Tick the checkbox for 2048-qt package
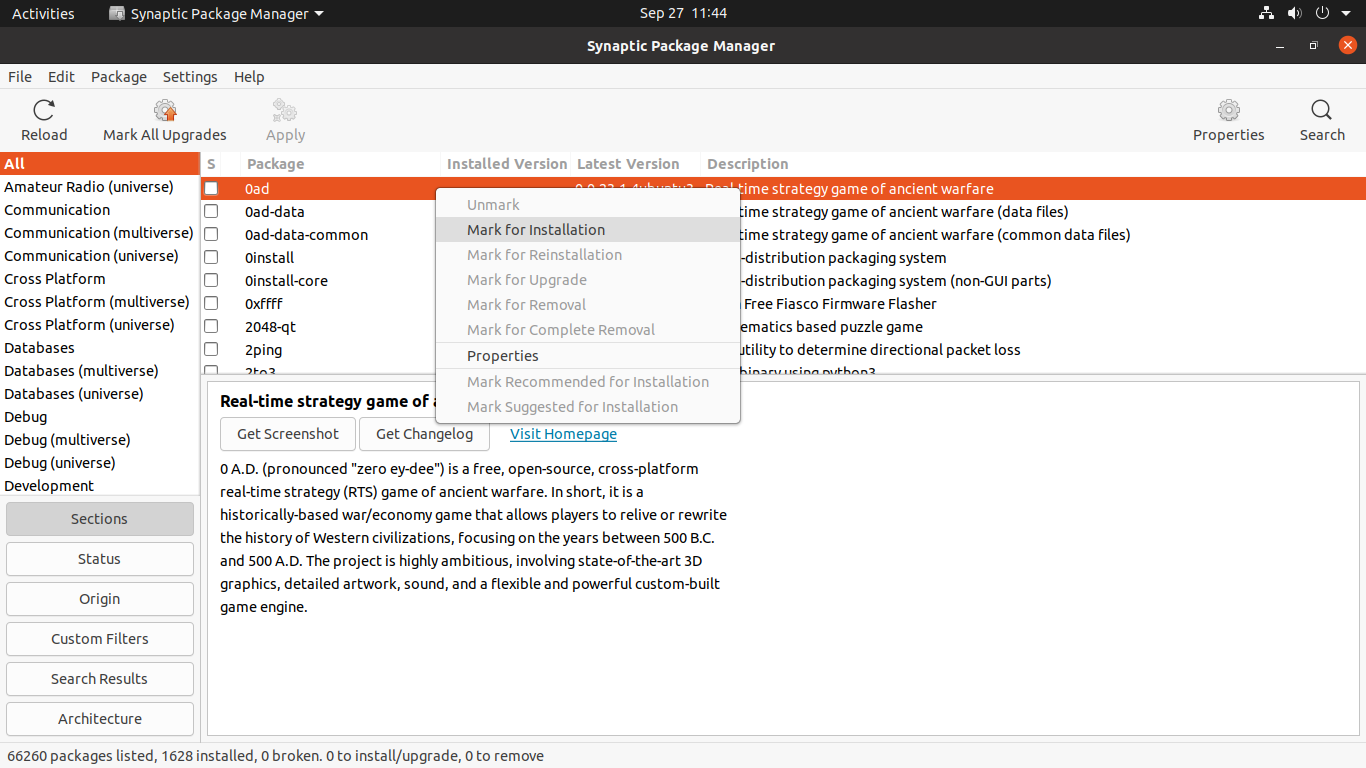1366x768 pixels. [211, 326]
